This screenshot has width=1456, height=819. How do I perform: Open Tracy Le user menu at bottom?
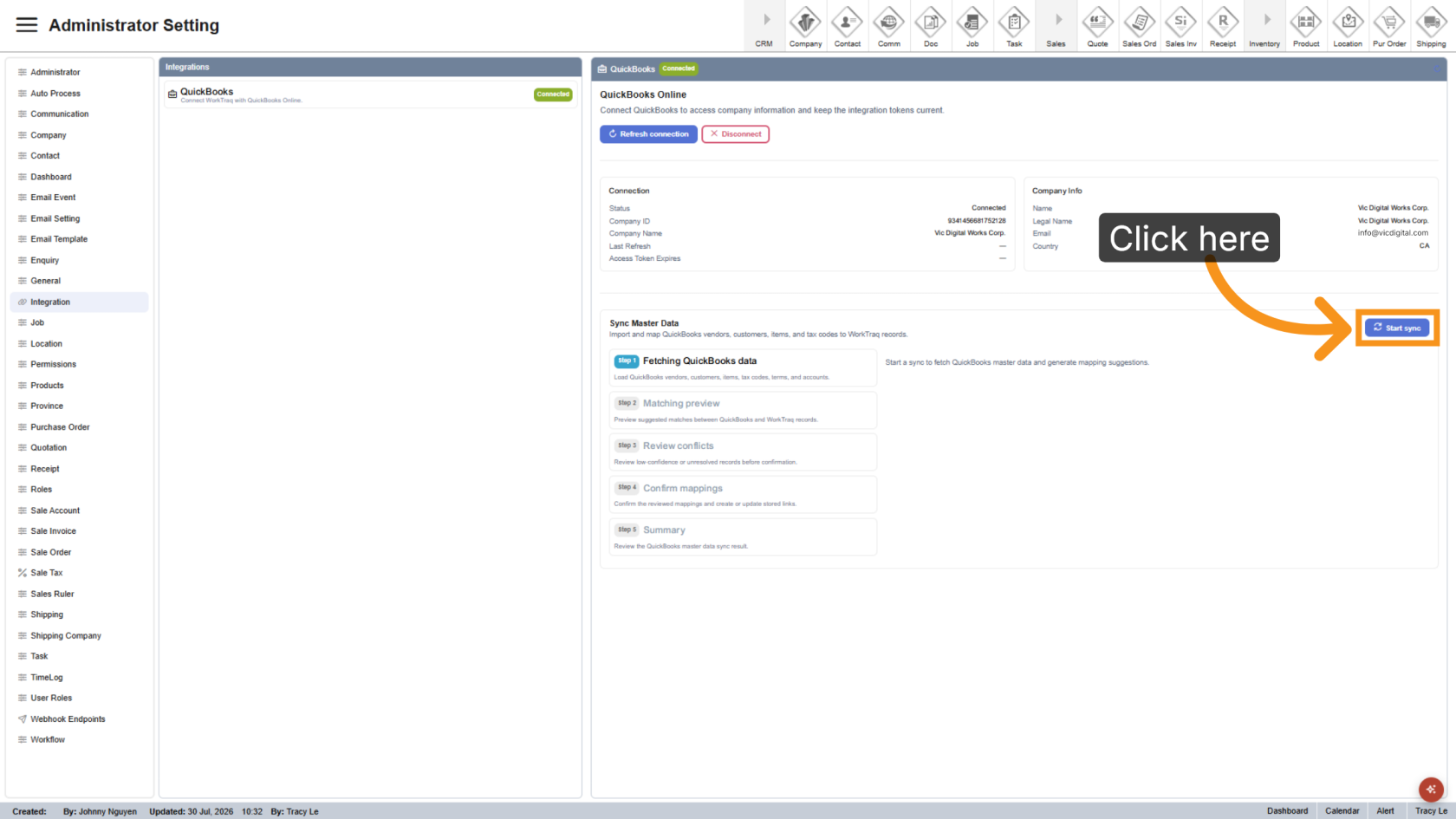pos(1431,811)
